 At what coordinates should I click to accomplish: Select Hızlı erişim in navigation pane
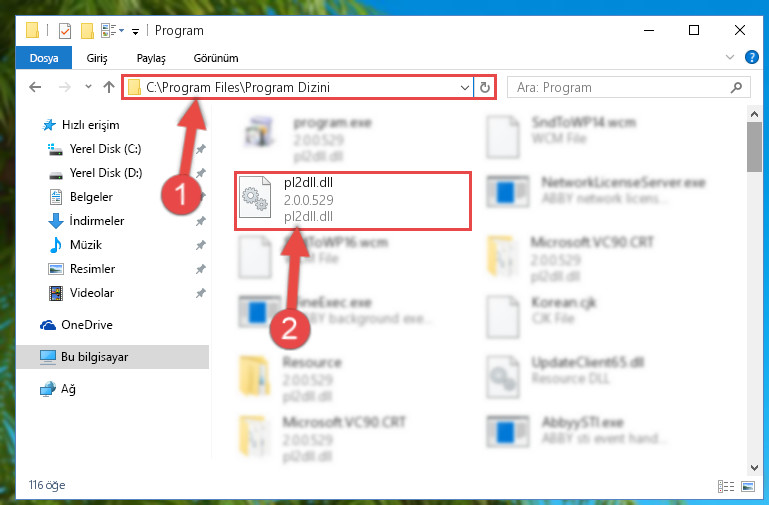(81, 125)
